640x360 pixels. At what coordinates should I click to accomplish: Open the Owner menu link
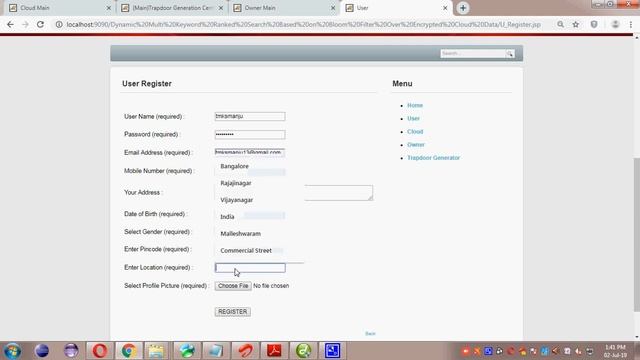coord(416,144)
